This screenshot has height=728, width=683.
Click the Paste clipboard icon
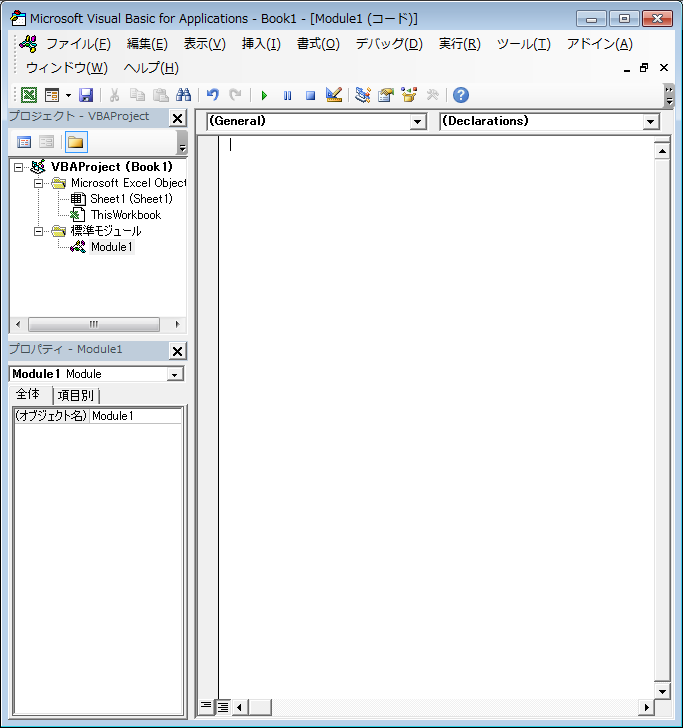pos(160,95)
